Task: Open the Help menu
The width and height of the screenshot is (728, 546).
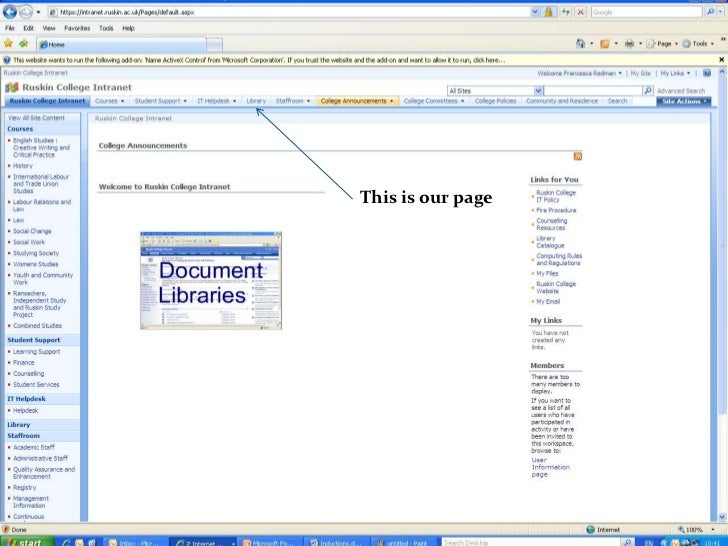Action: pyautogui.click(x=128, y=28)
